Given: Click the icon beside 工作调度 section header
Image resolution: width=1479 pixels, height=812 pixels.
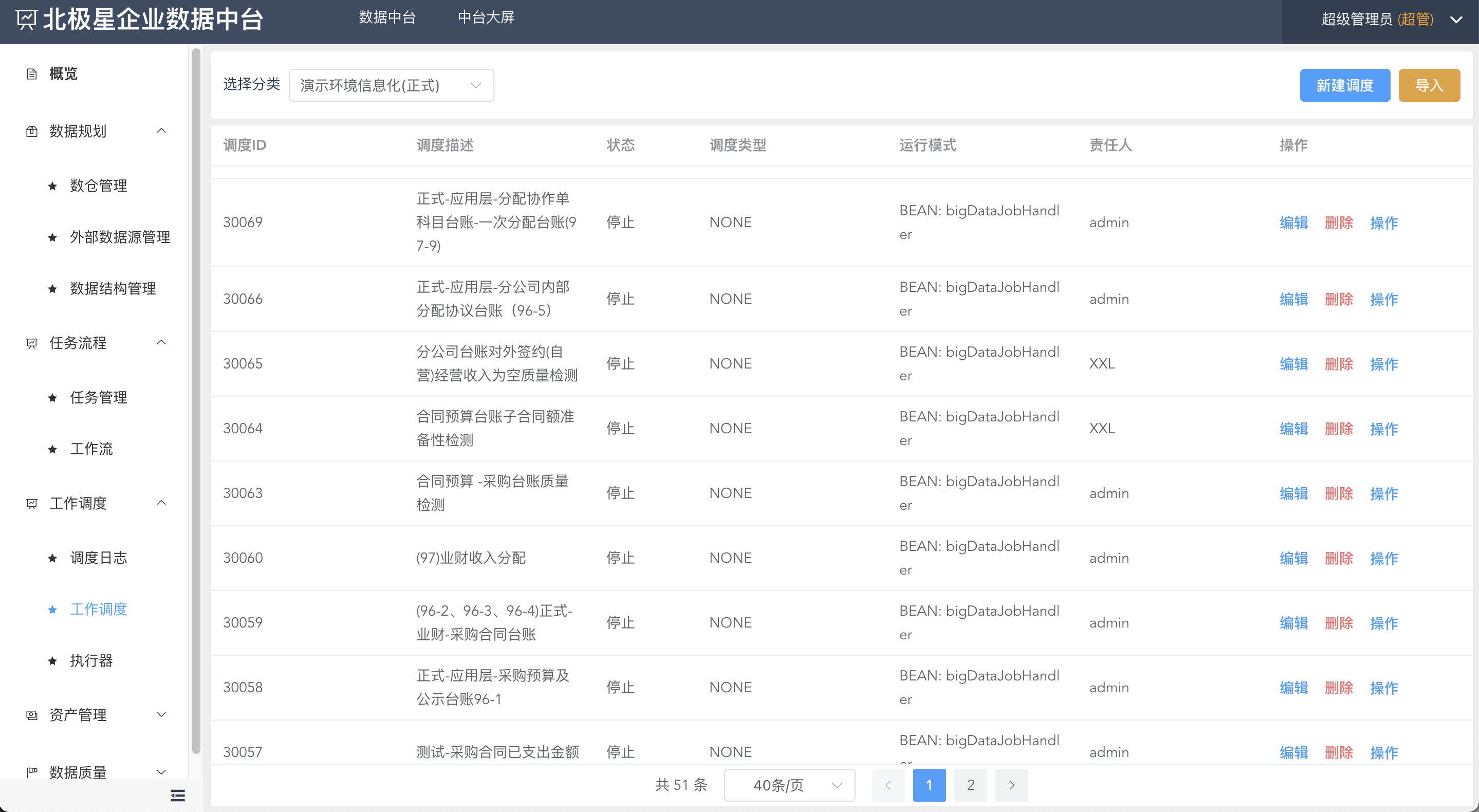Looking at the screenshot, I should click(x=31, y=503).
